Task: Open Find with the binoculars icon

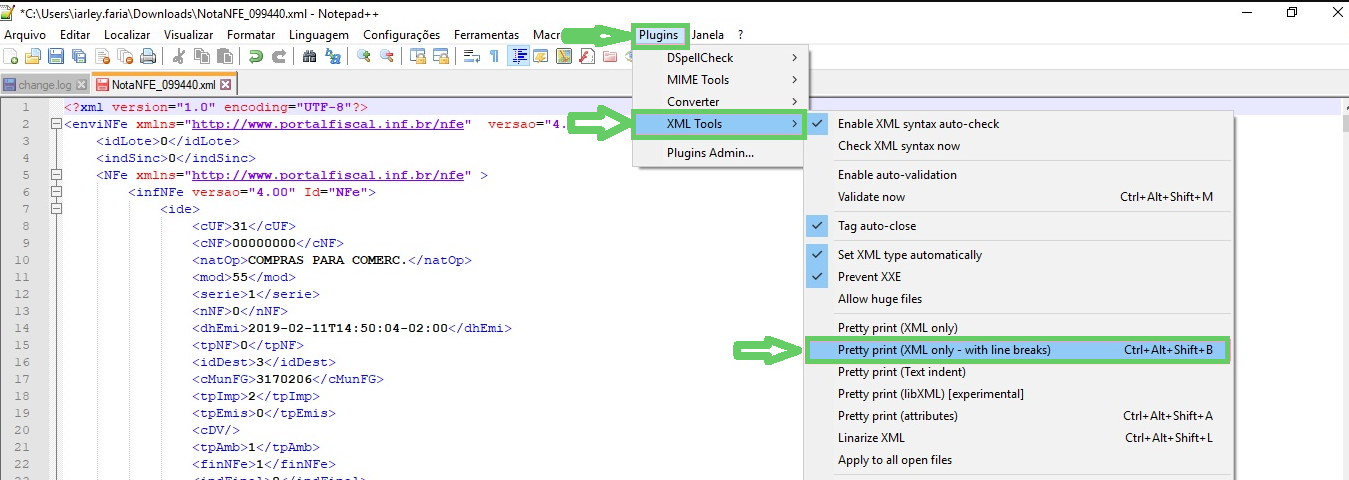Action: pos(309,56)
